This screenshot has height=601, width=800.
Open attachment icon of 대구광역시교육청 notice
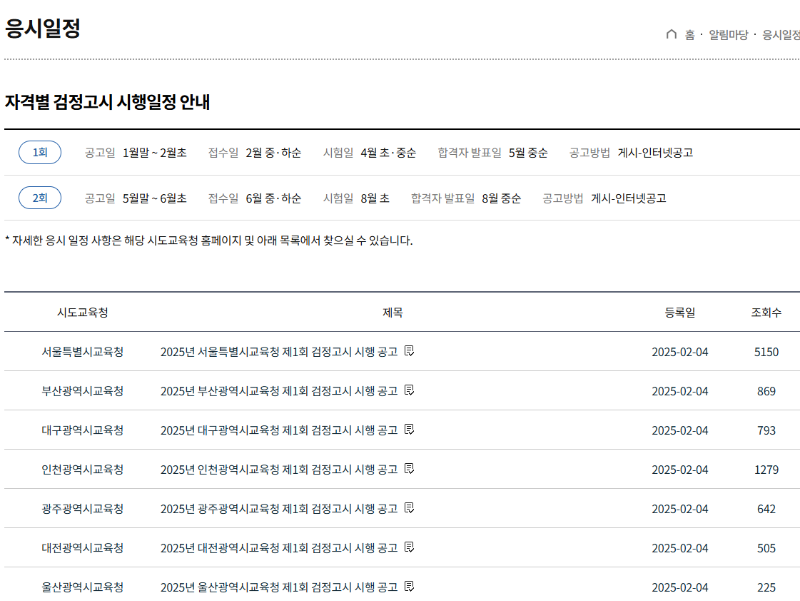point(409,430)
